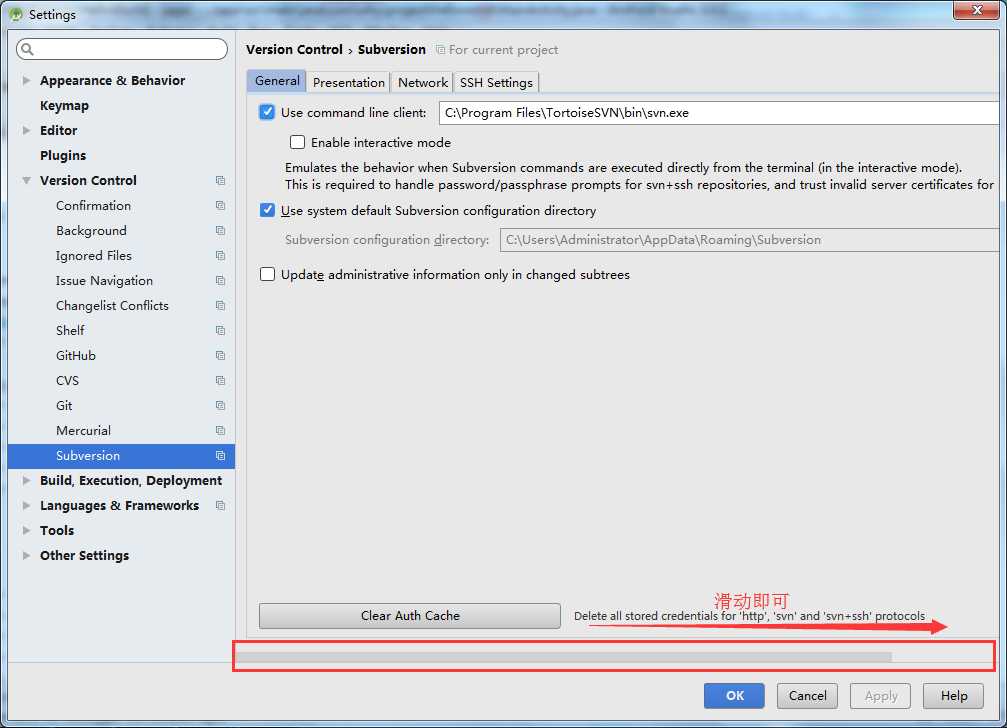1007x728 pixels.
Task: Expand the Editor section
Action: coord(26,130)
